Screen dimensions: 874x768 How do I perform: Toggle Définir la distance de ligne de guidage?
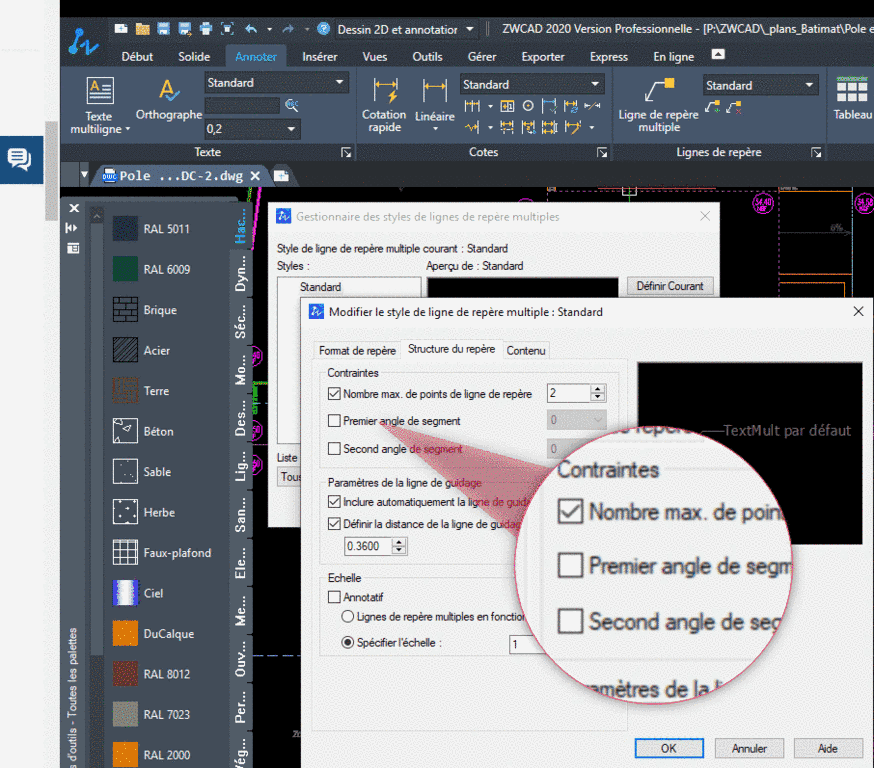click(334, 524)
